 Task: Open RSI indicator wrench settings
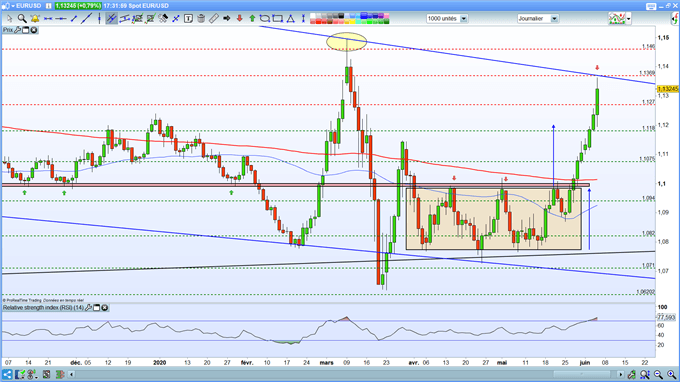(88, 307)
